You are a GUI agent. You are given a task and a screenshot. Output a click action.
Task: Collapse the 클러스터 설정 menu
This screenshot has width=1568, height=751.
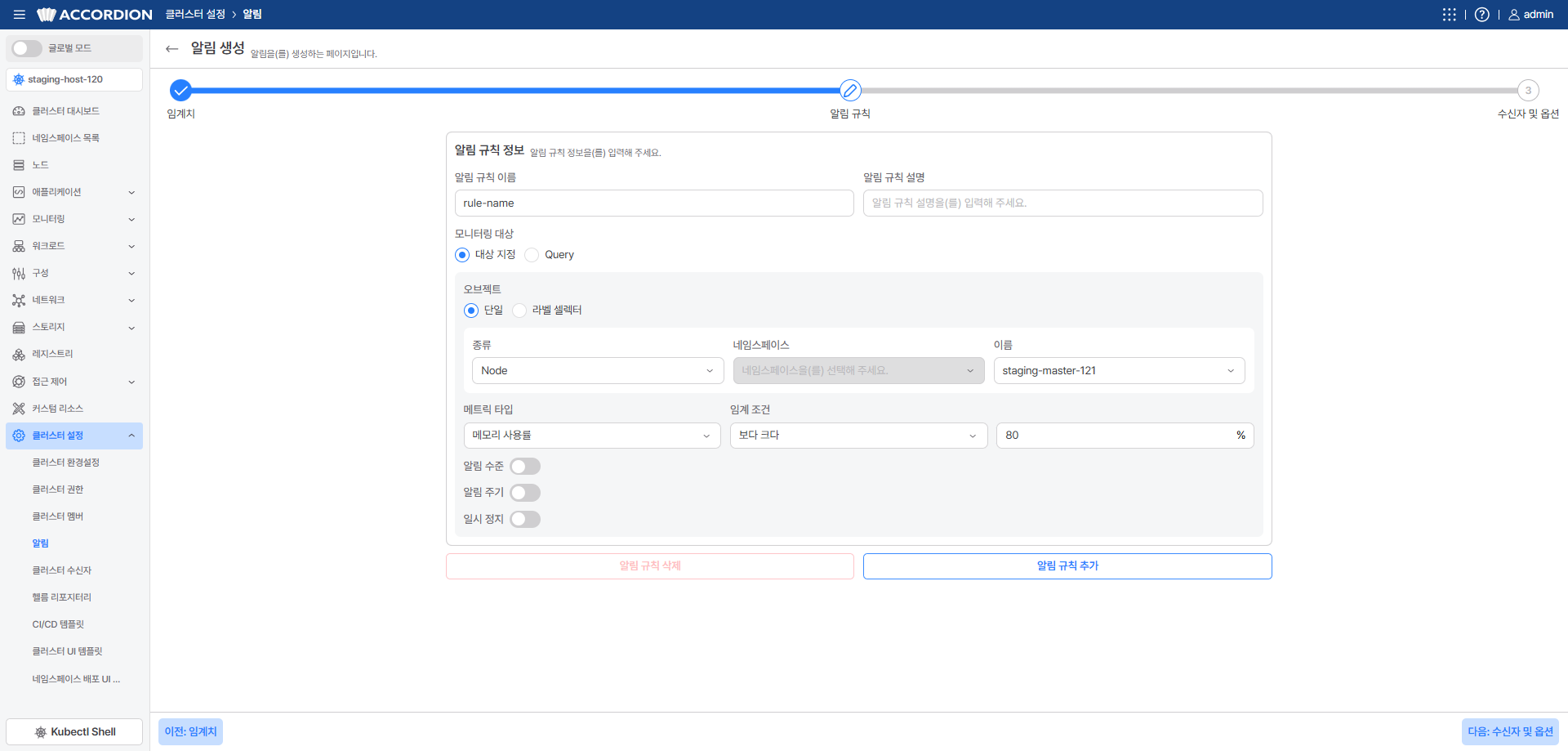click(74, 436)
